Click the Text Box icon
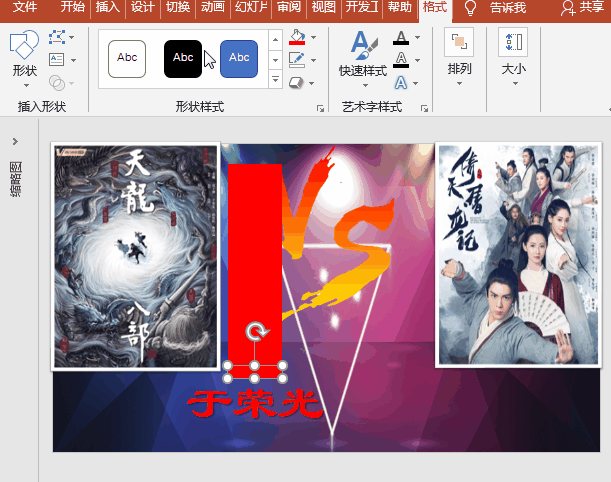Screen dimensions: 611x482 point(57,60)
